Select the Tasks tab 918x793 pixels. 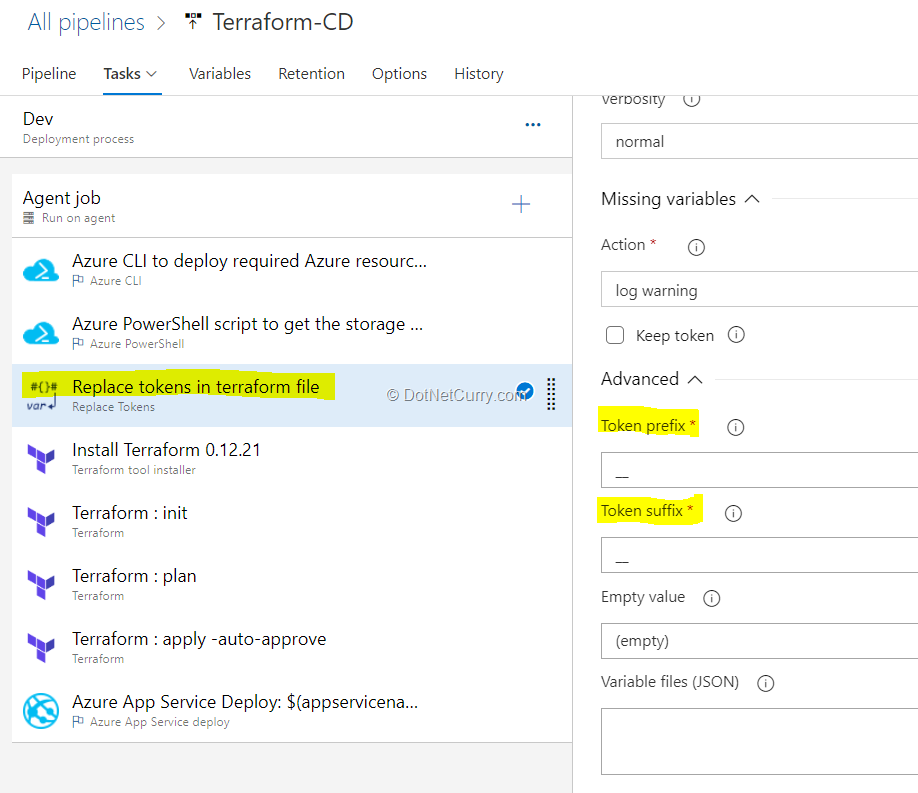pyautogui.click(x=122, y=74)
